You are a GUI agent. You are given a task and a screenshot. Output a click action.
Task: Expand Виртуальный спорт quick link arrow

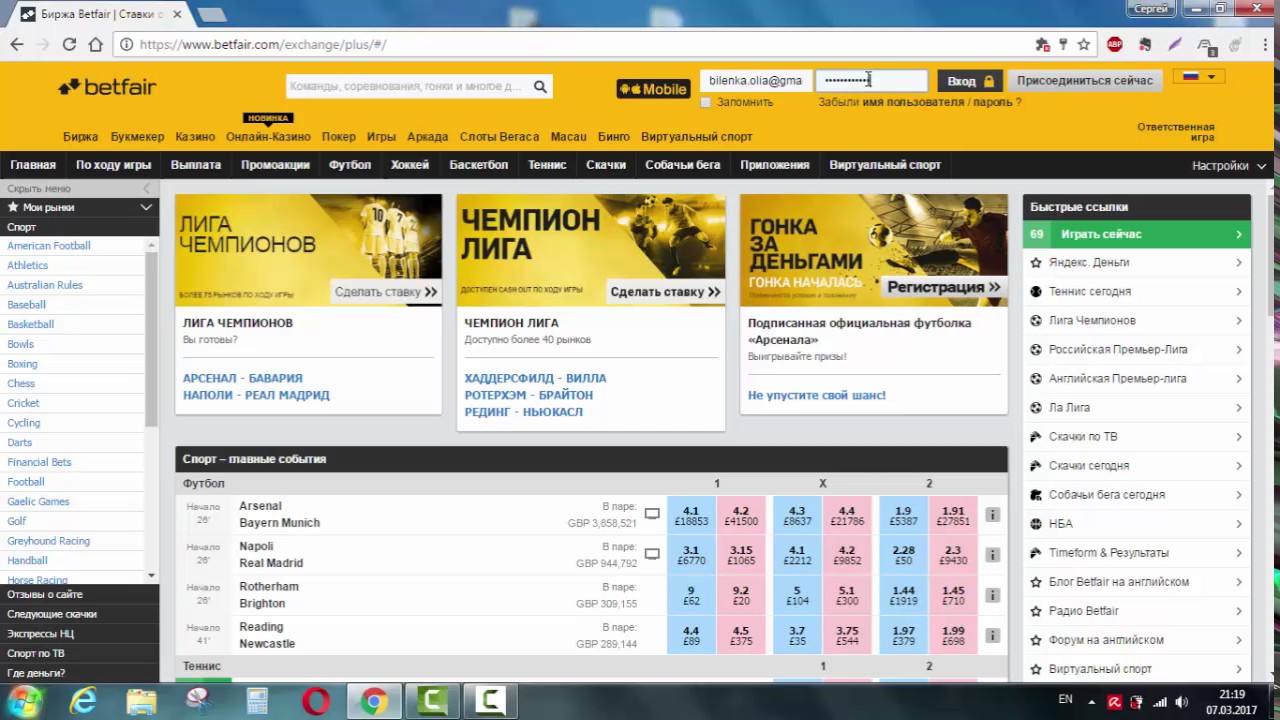1238,668
